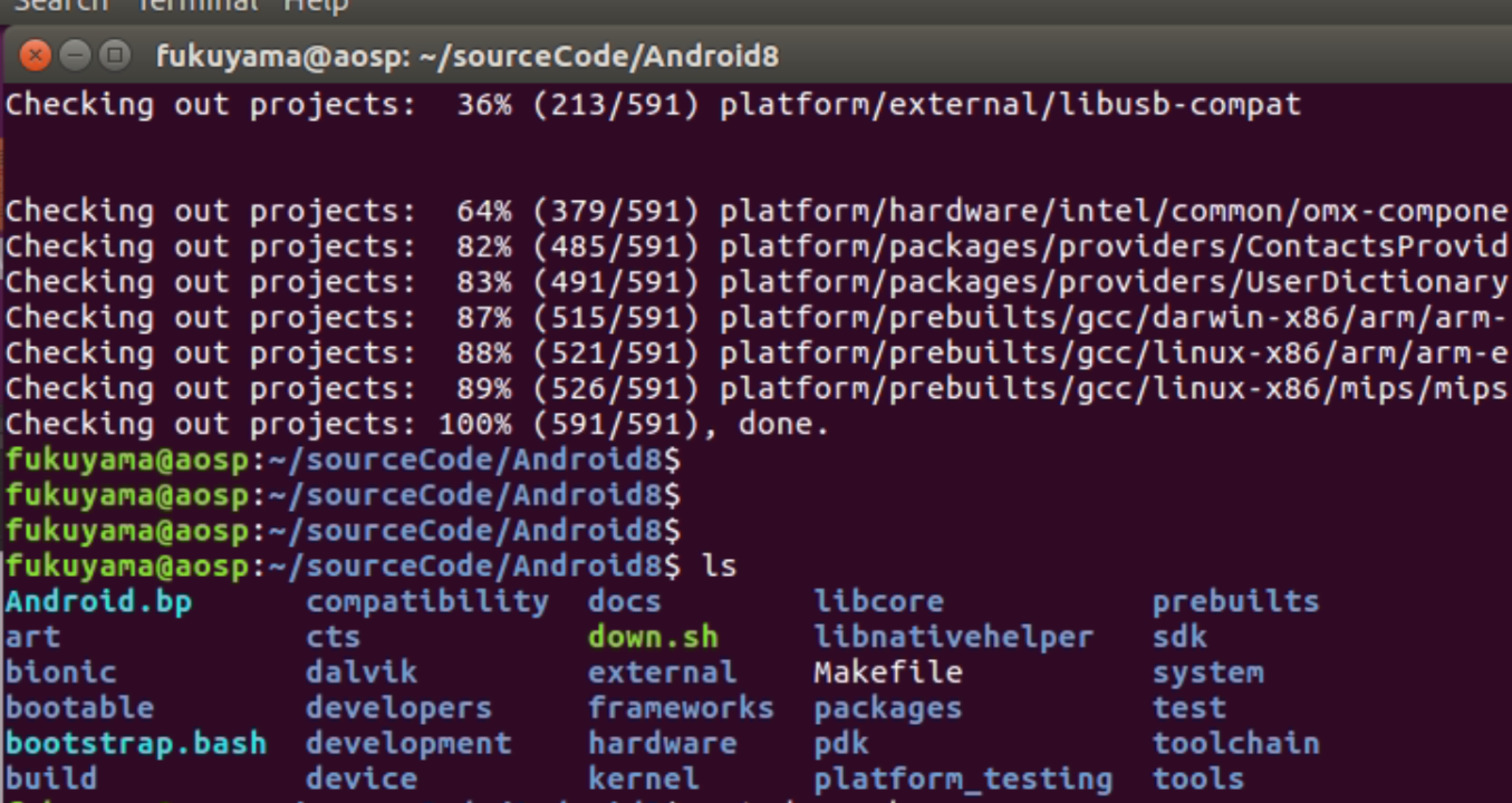Open the Terminal menu
This screenshot has height=803, width=1512.
tap(198, 5)
